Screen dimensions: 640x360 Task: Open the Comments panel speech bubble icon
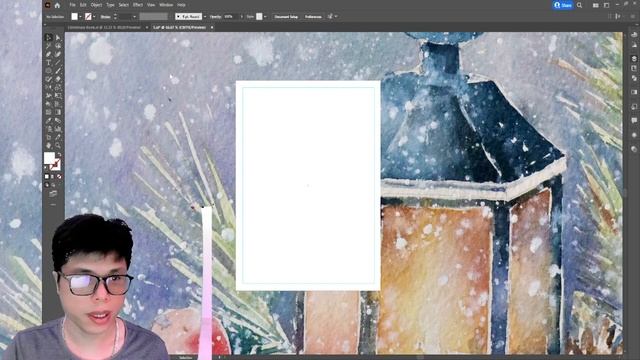[634, 120]
